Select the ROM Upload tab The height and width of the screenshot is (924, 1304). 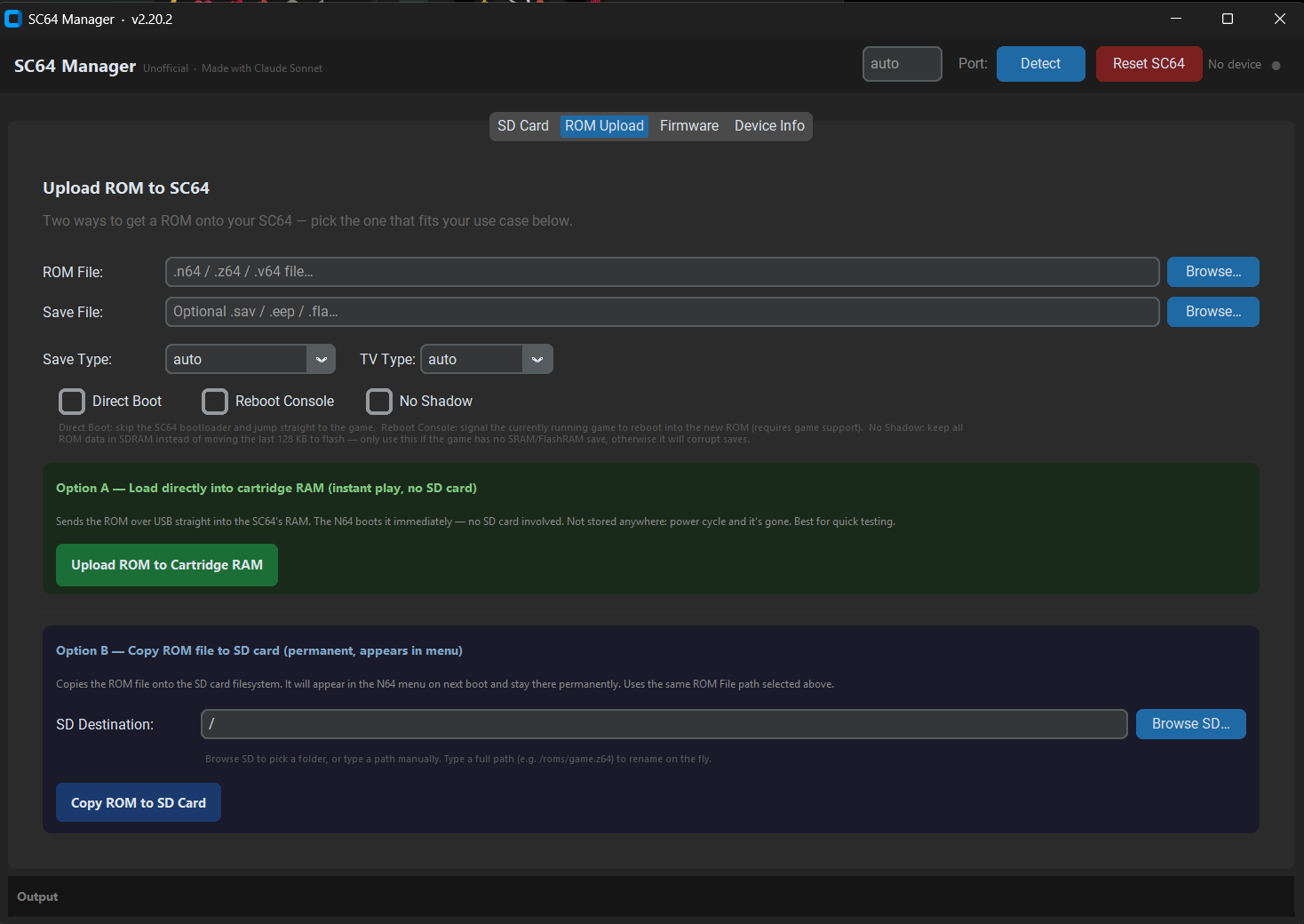coord(604,126)
